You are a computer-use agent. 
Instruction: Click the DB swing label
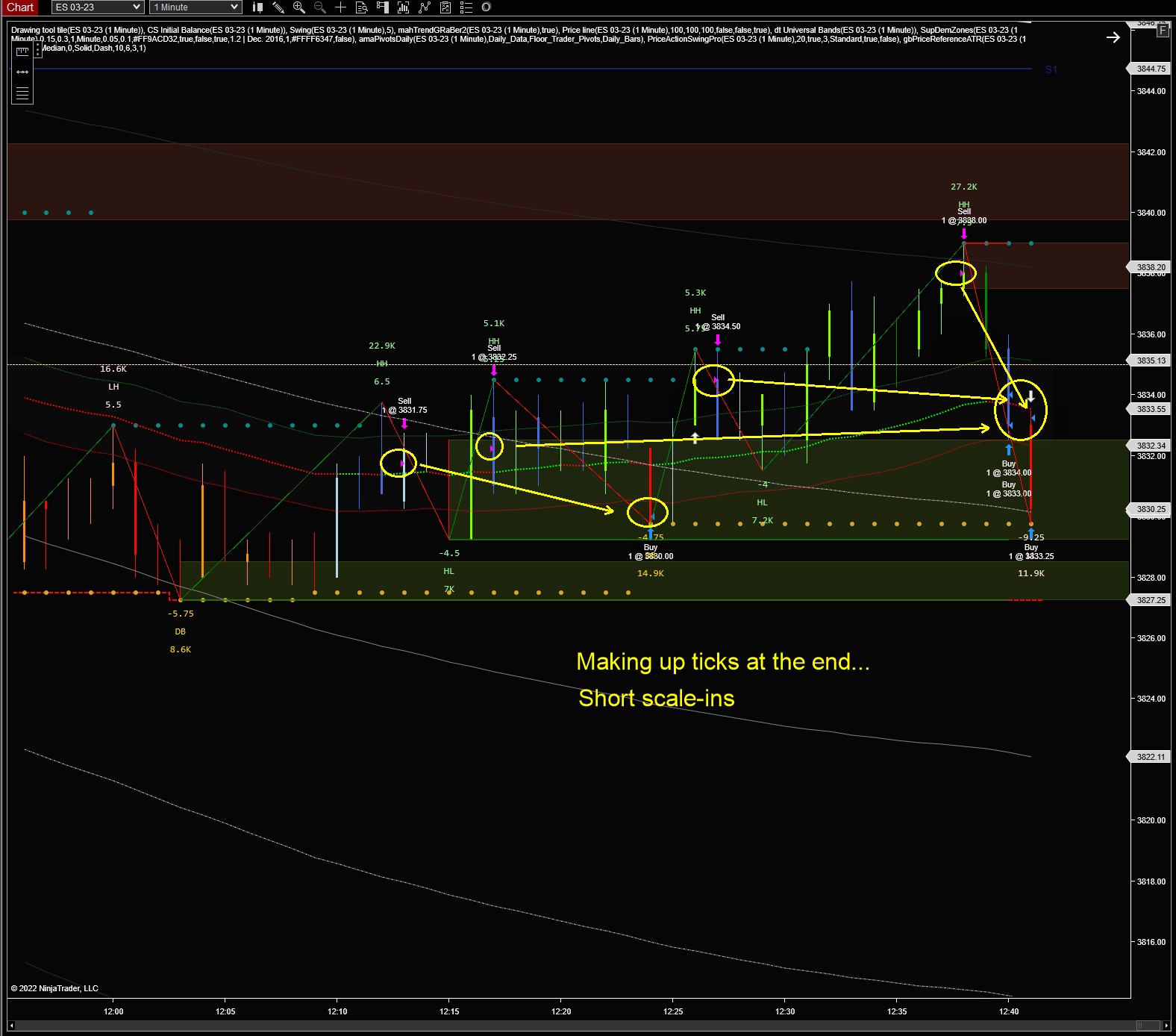pos(181,631)
